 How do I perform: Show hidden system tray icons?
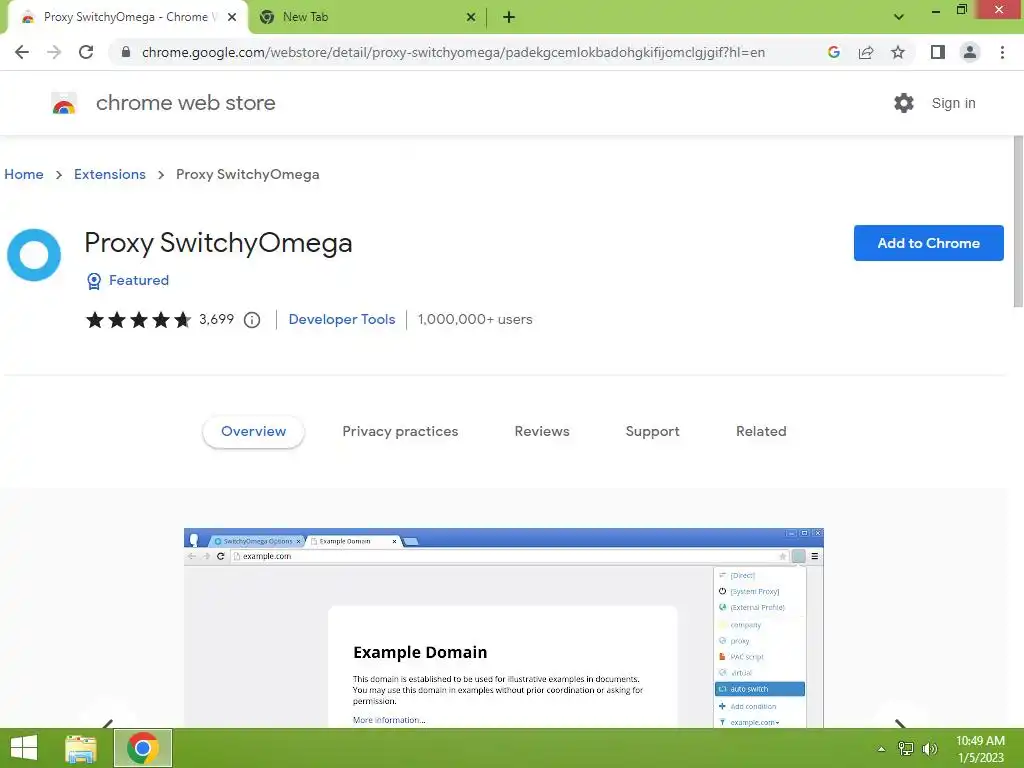point(882,749)
